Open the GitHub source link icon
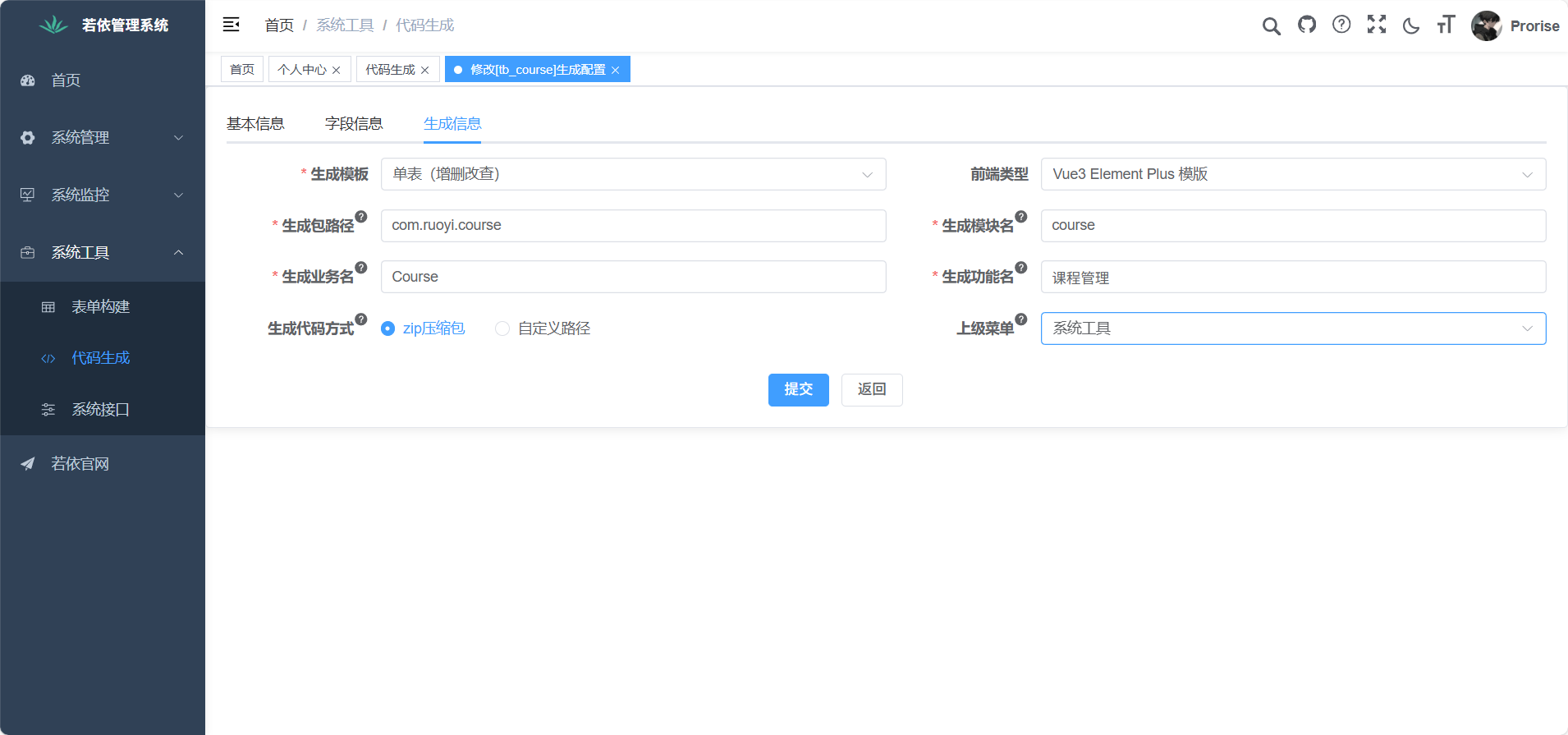 1306,25
